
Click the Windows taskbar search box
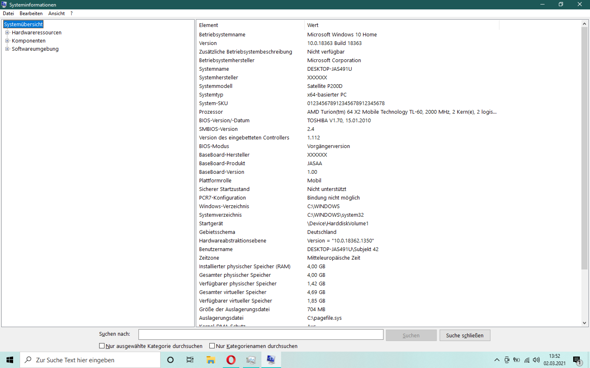click(90, 360)
